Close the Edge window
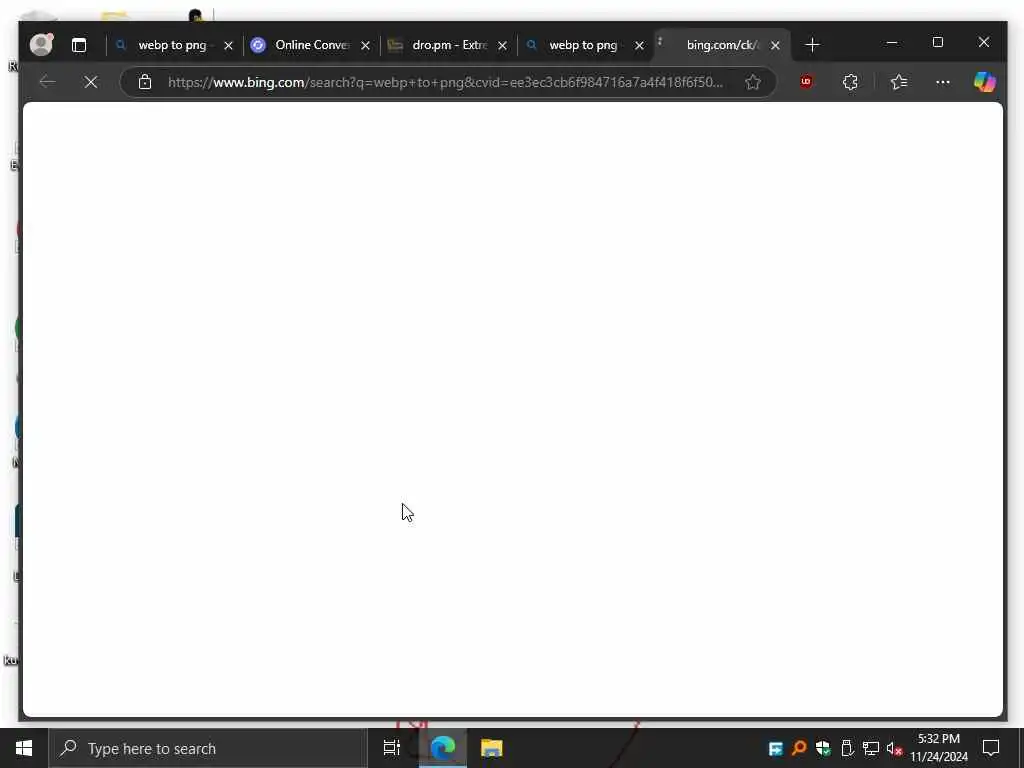Image resolution: width=1024 pixels, height=768 pixels. point(984,42)
